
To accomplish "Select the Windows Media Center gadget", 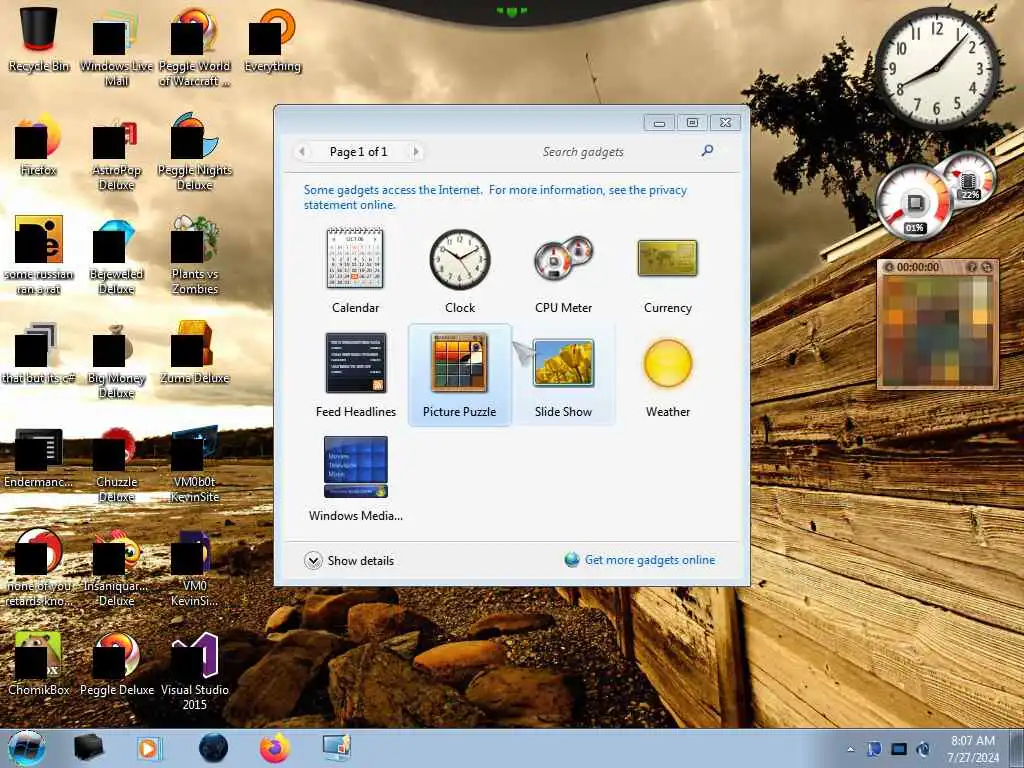I will coord(355,479).
